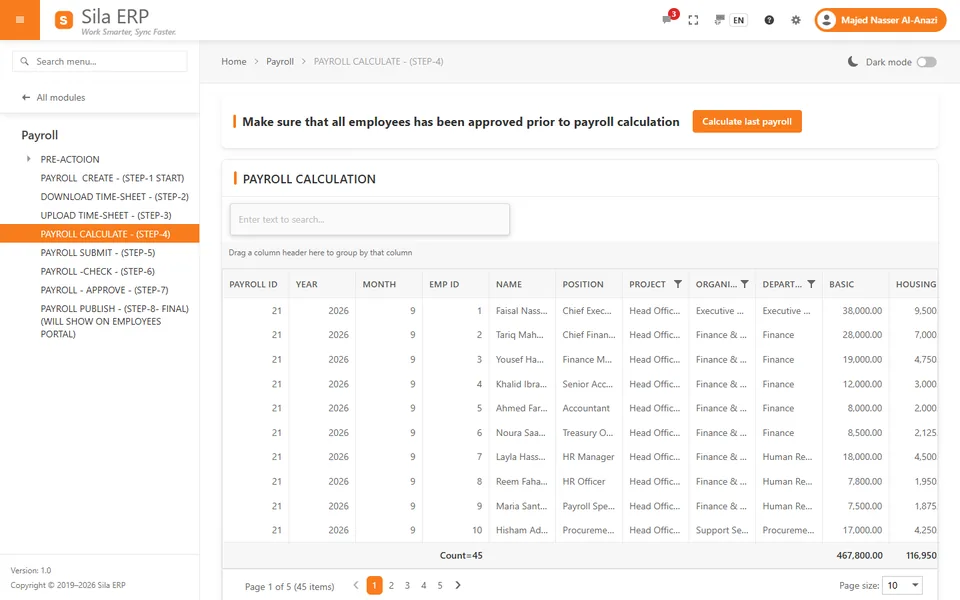Go to next page arrow in pager
960x600 pixels.
click(x=458, y=585)
